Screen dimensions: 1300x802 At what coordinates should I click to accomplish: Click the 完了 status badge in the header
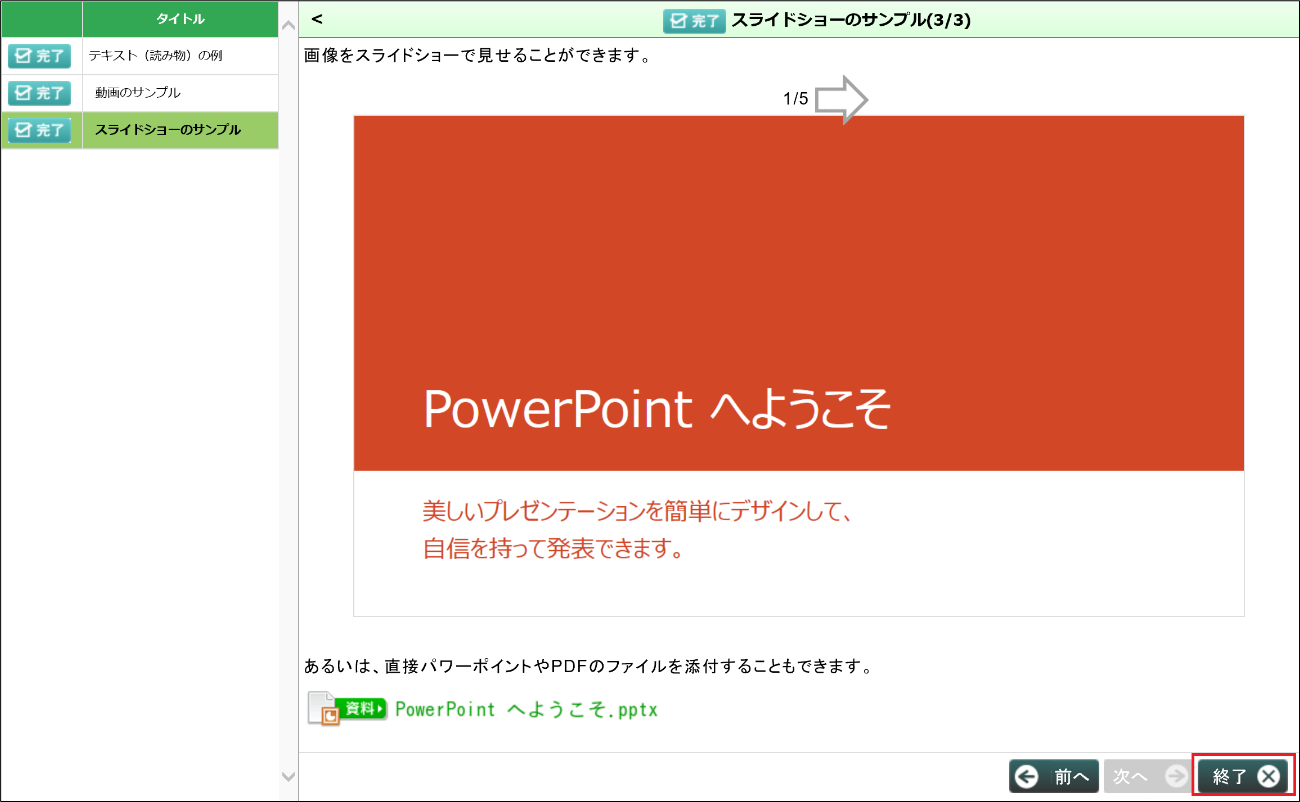[x=694, y=20]
